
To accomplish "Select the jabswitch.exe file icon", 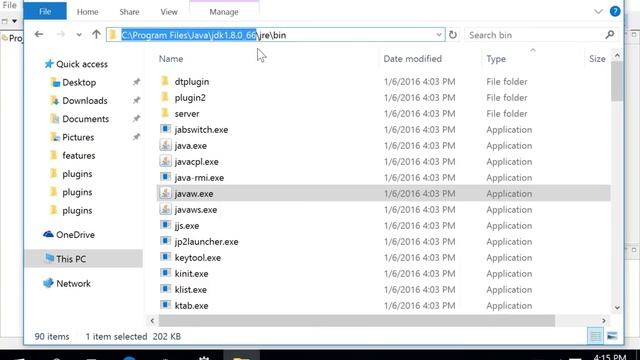I will [165, 129].
